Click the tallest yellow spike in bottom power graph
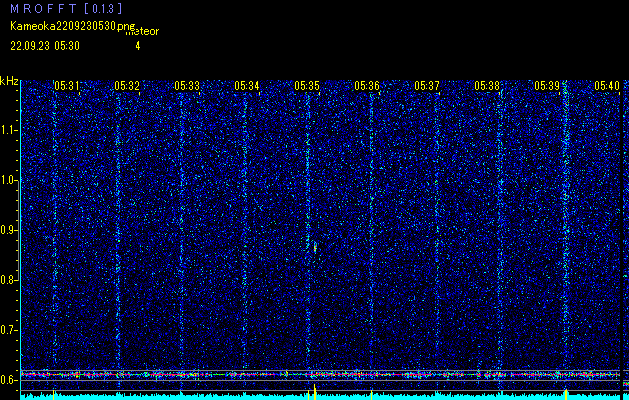Screen dimensions: 629x400 pyautogui.click(x=314, y=392)
